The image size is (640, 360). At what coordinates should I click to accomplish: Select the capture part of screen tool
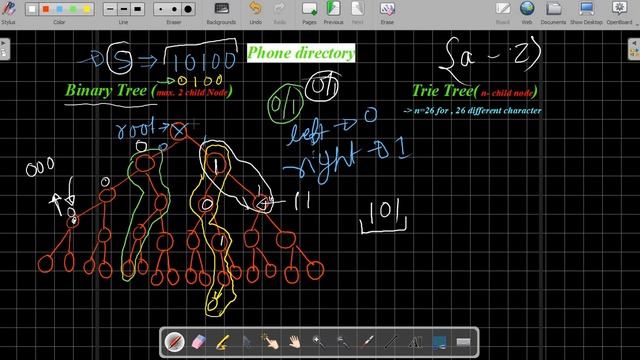439,342
